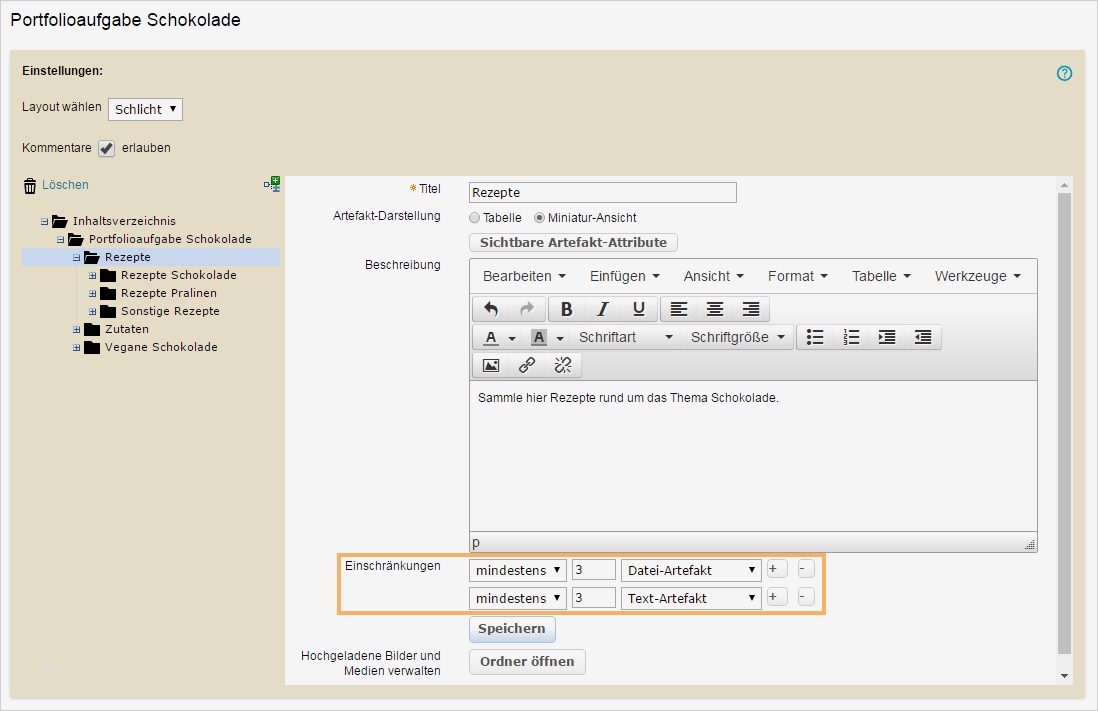The height and width of the screenshot is (711, 1098).
Task: Click the undo arrow in editor
Action: point(491,309)
